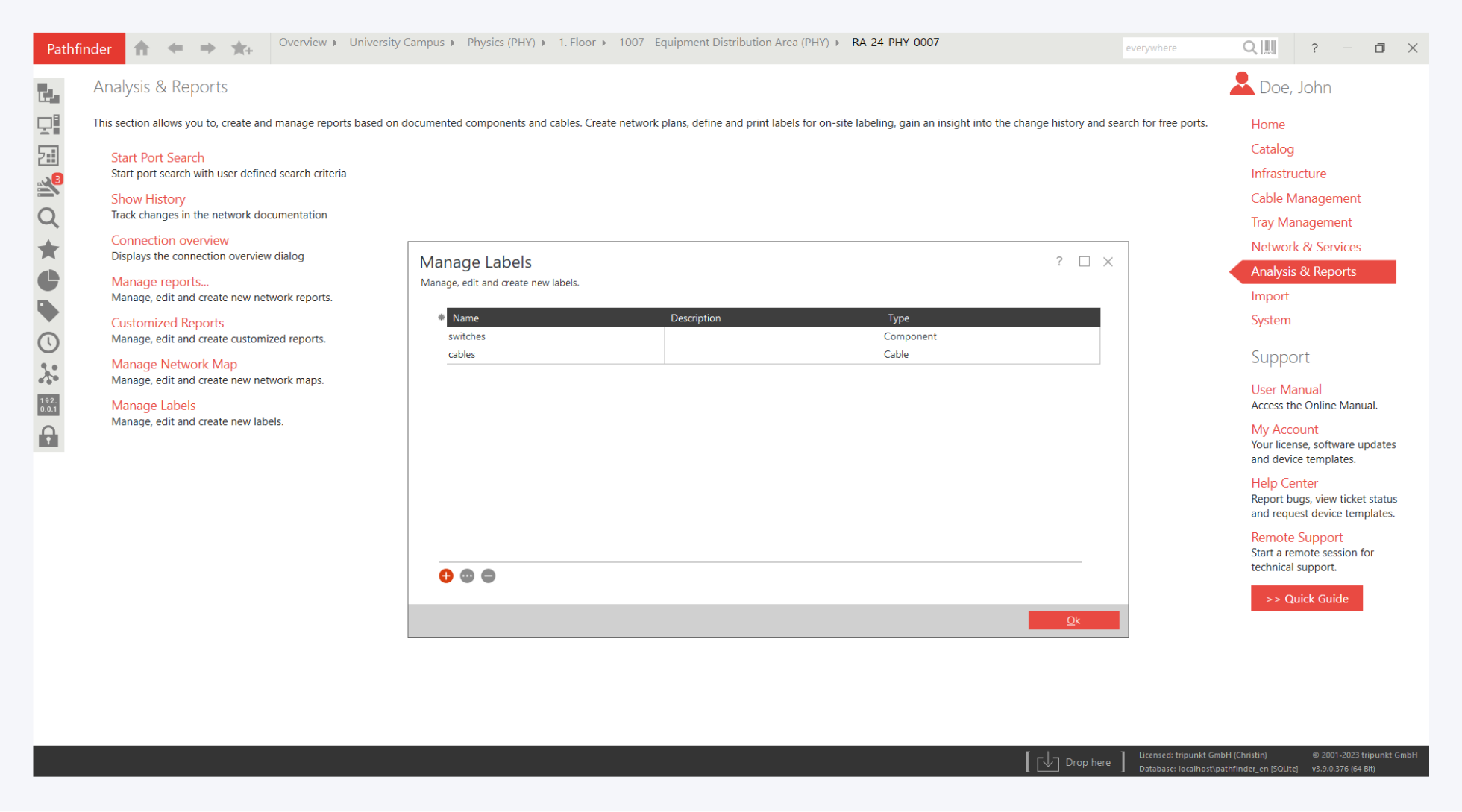The height and width of the screenshot is (812, 1462).
Task: Select Infrastructure in right navigation
Action: point(1288,173)
